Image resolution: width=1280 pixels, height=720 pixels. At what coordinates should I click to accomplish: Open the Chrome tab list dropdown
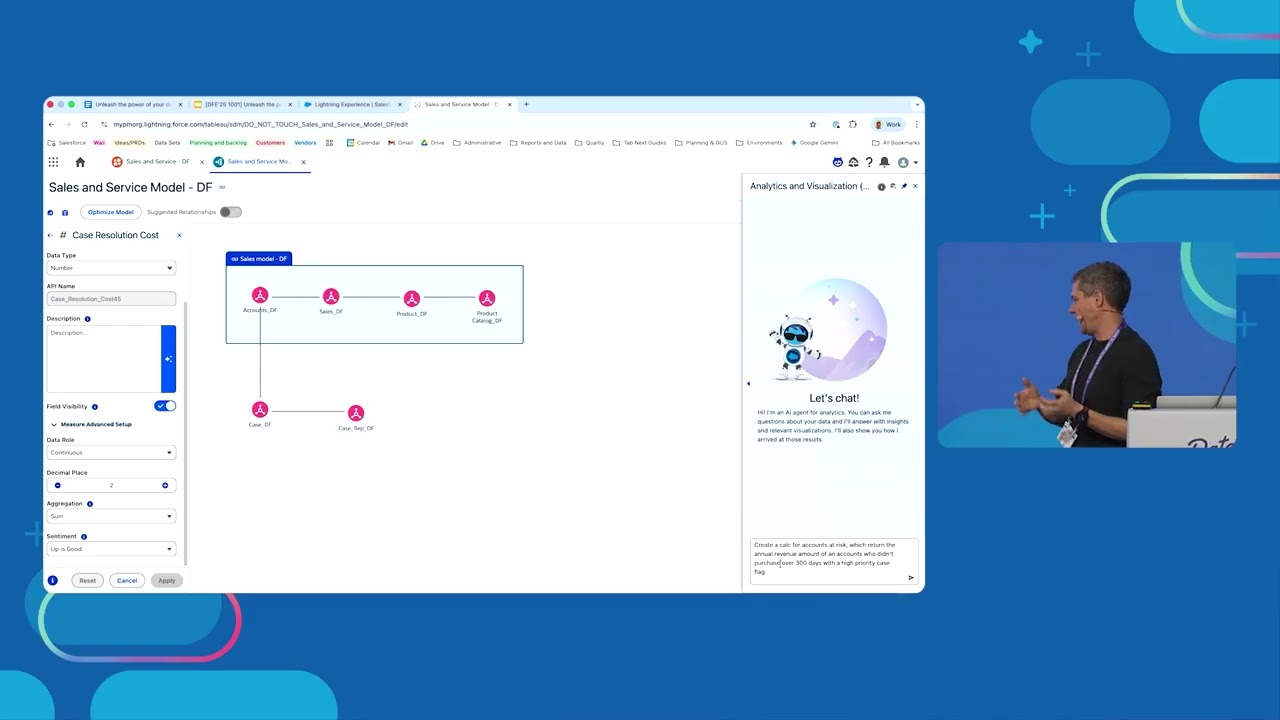point(915,104)
